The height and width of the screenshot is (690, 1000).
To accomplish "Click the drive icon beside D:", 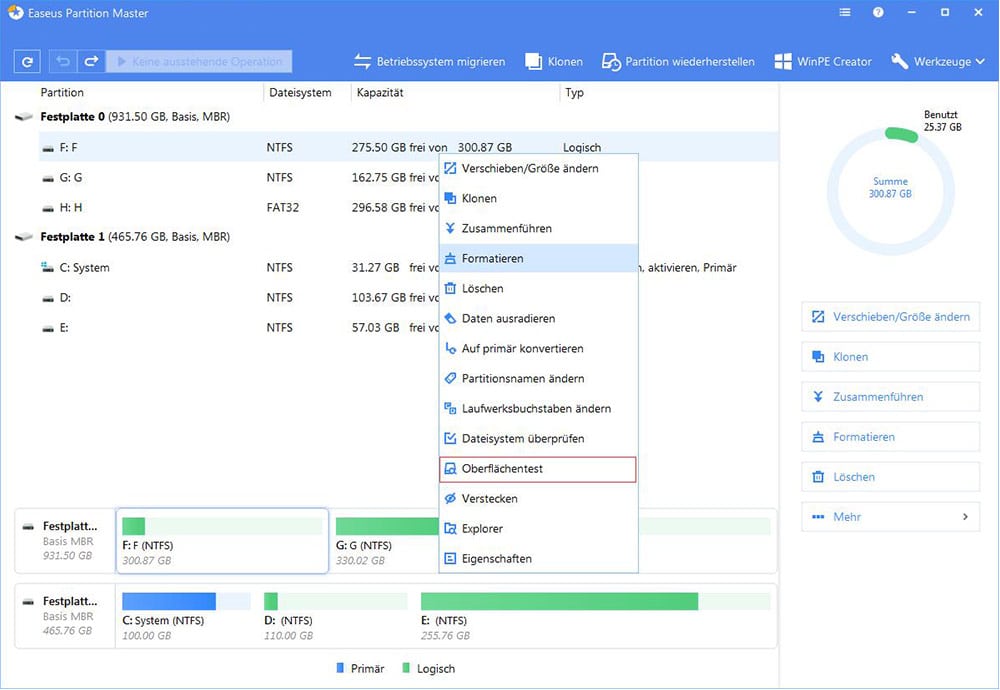I will [x=48, y=298].
